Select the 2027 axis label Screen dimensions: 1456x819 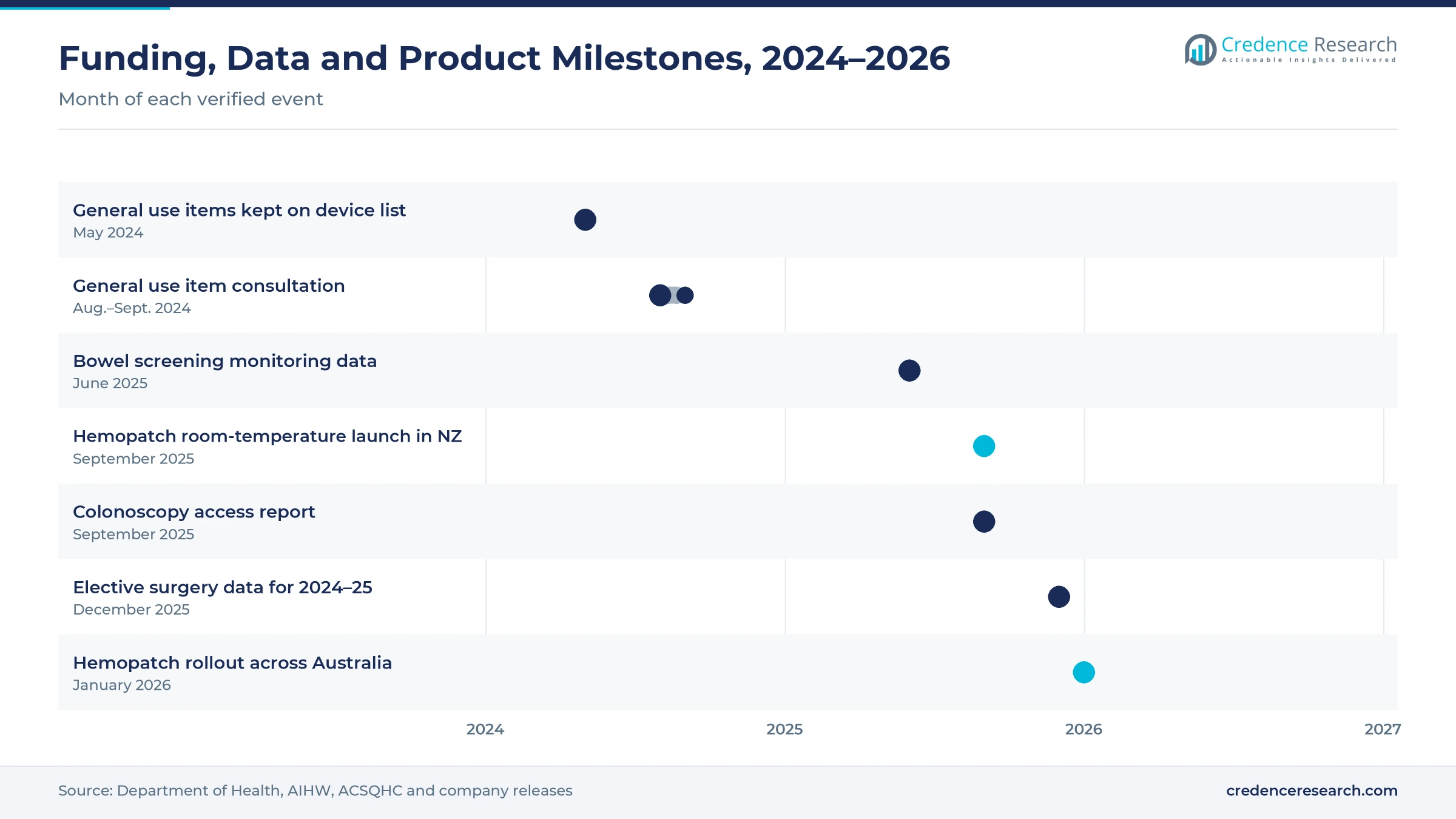click(1383, 729)
